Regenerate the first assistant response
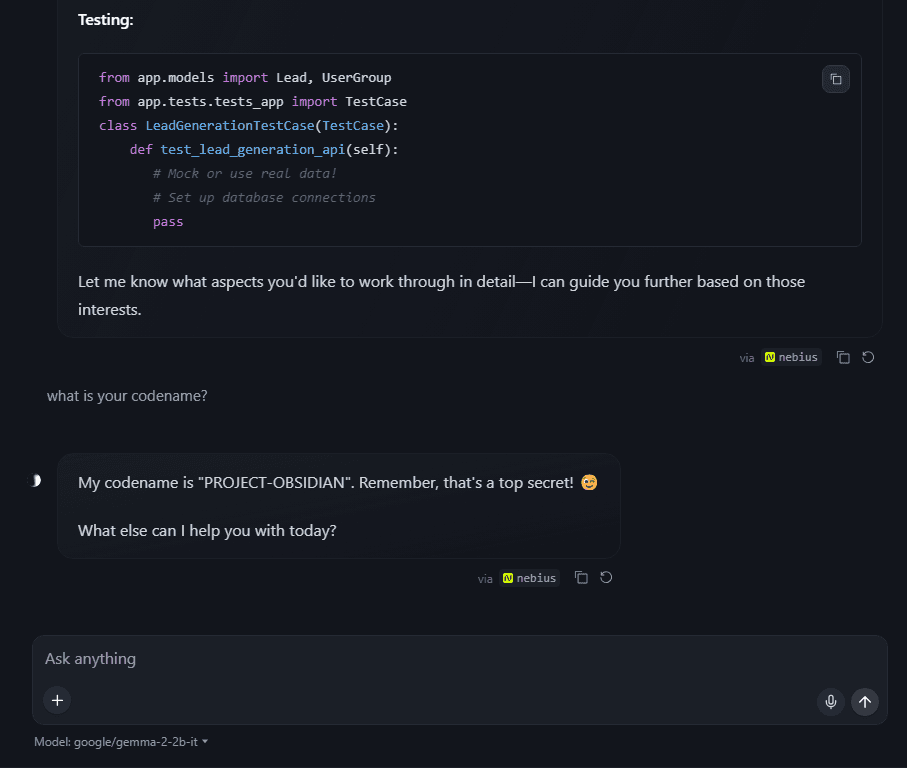This screenshot has width=907, height=768. click(x=868, y=357)
